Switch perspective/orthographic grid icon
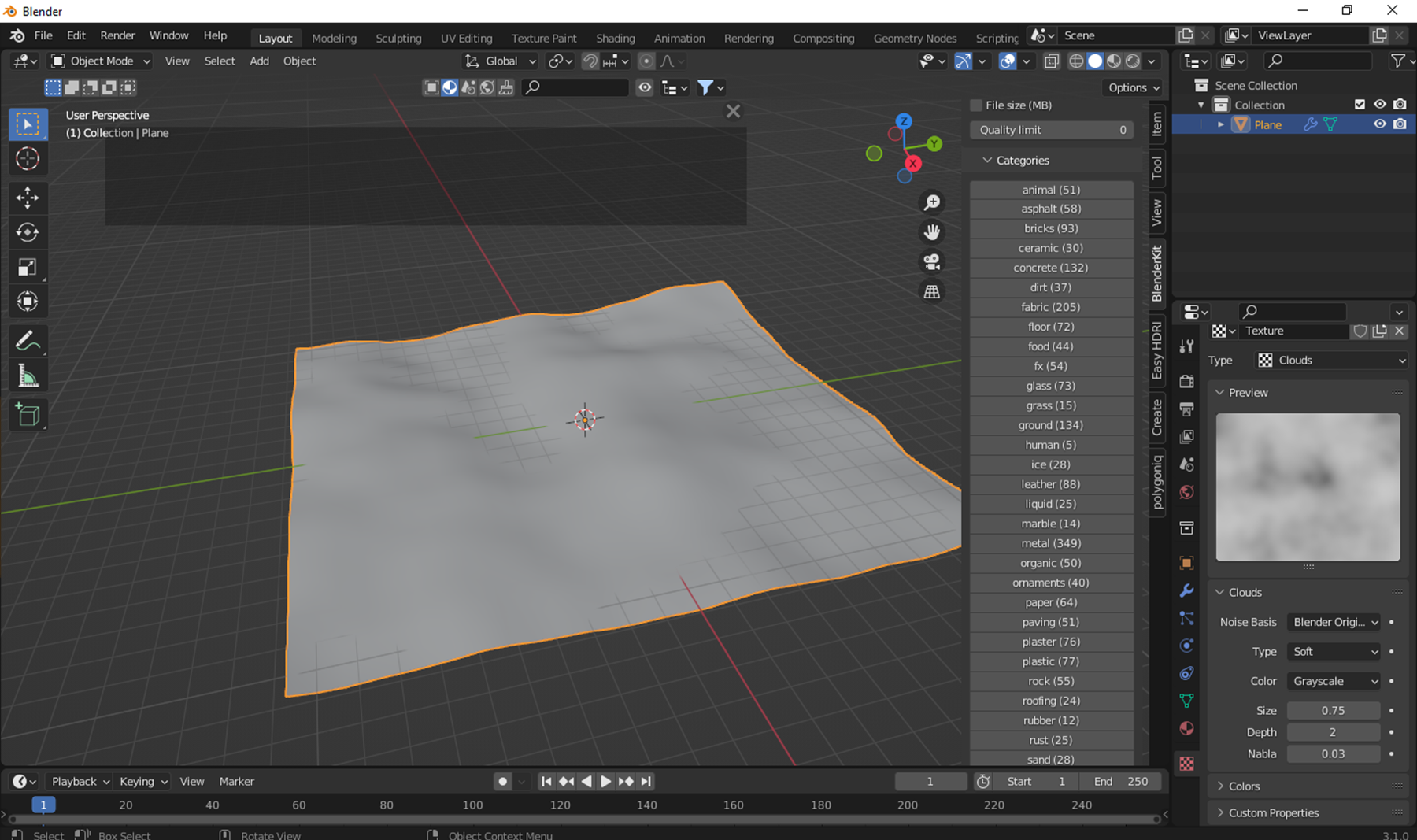Screen dimensions: 1417x840 pos(932,291)
